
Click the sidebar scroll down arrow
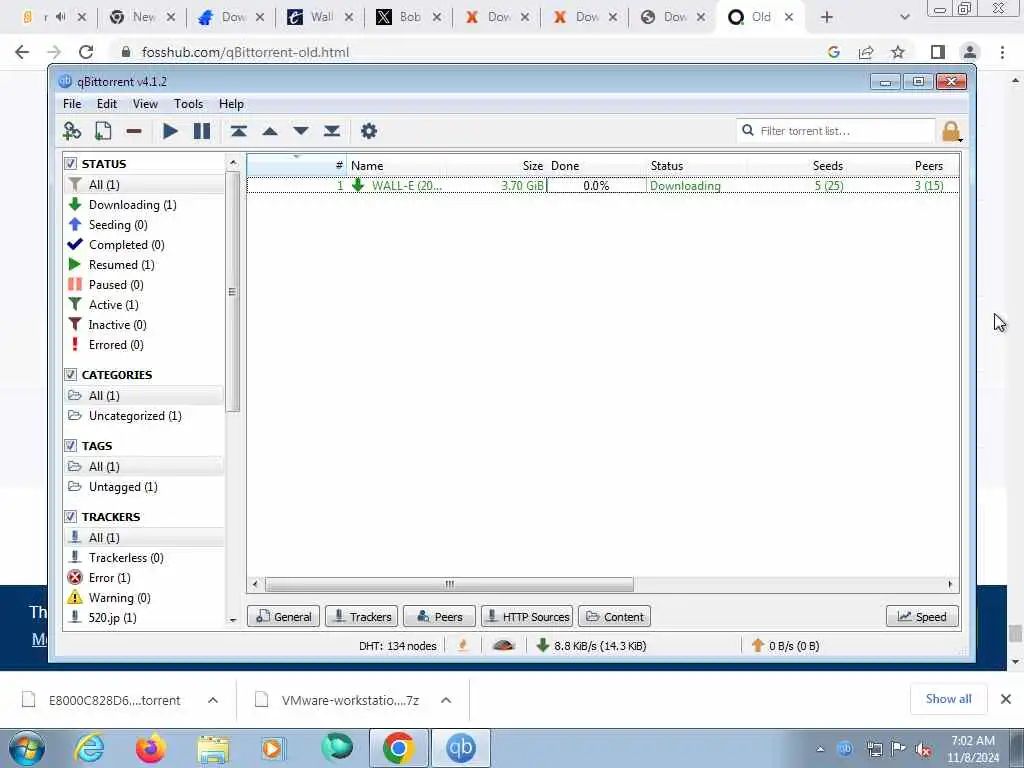pos(233,620)
